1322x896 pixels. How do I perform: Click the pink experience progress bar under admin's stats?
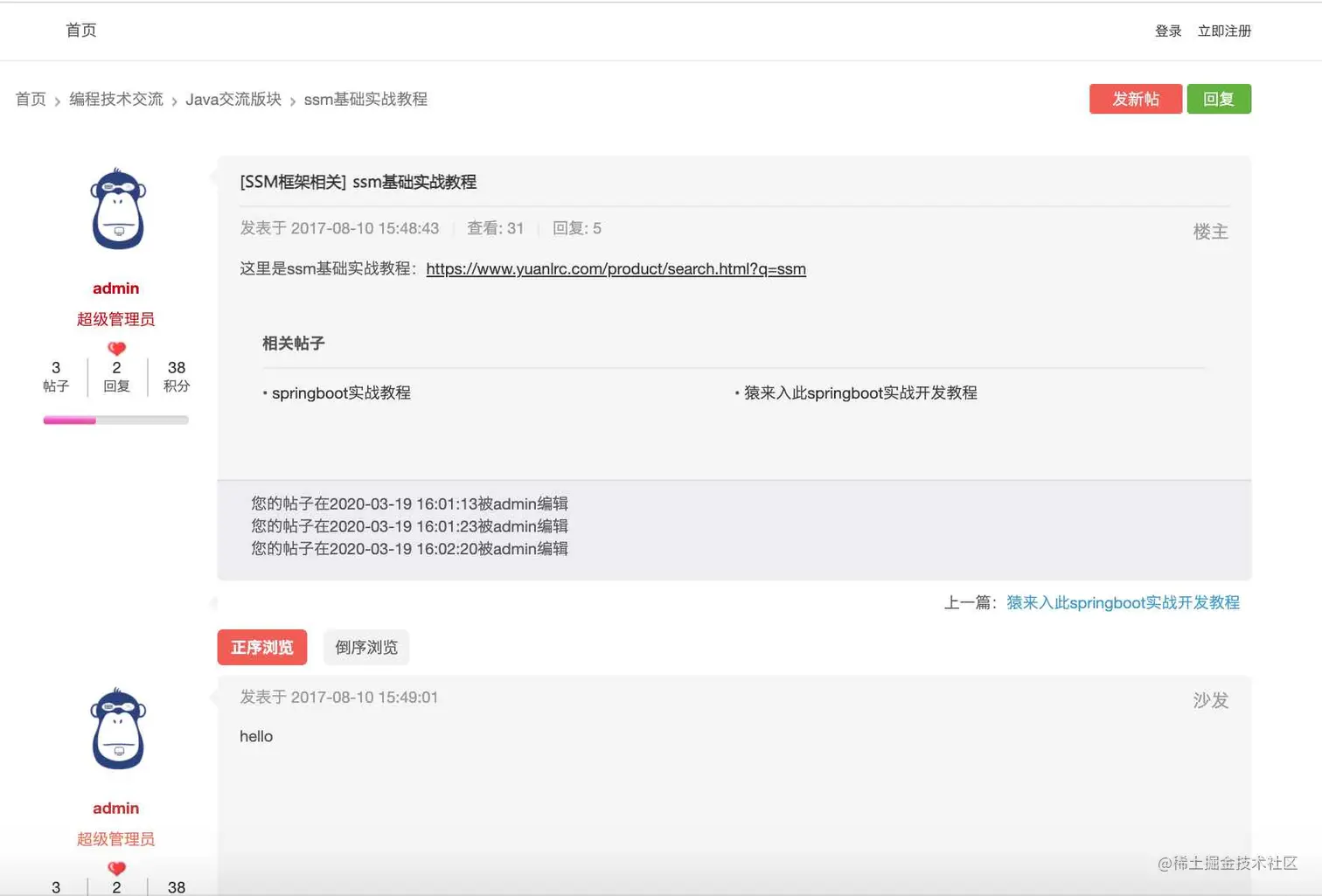70,420
